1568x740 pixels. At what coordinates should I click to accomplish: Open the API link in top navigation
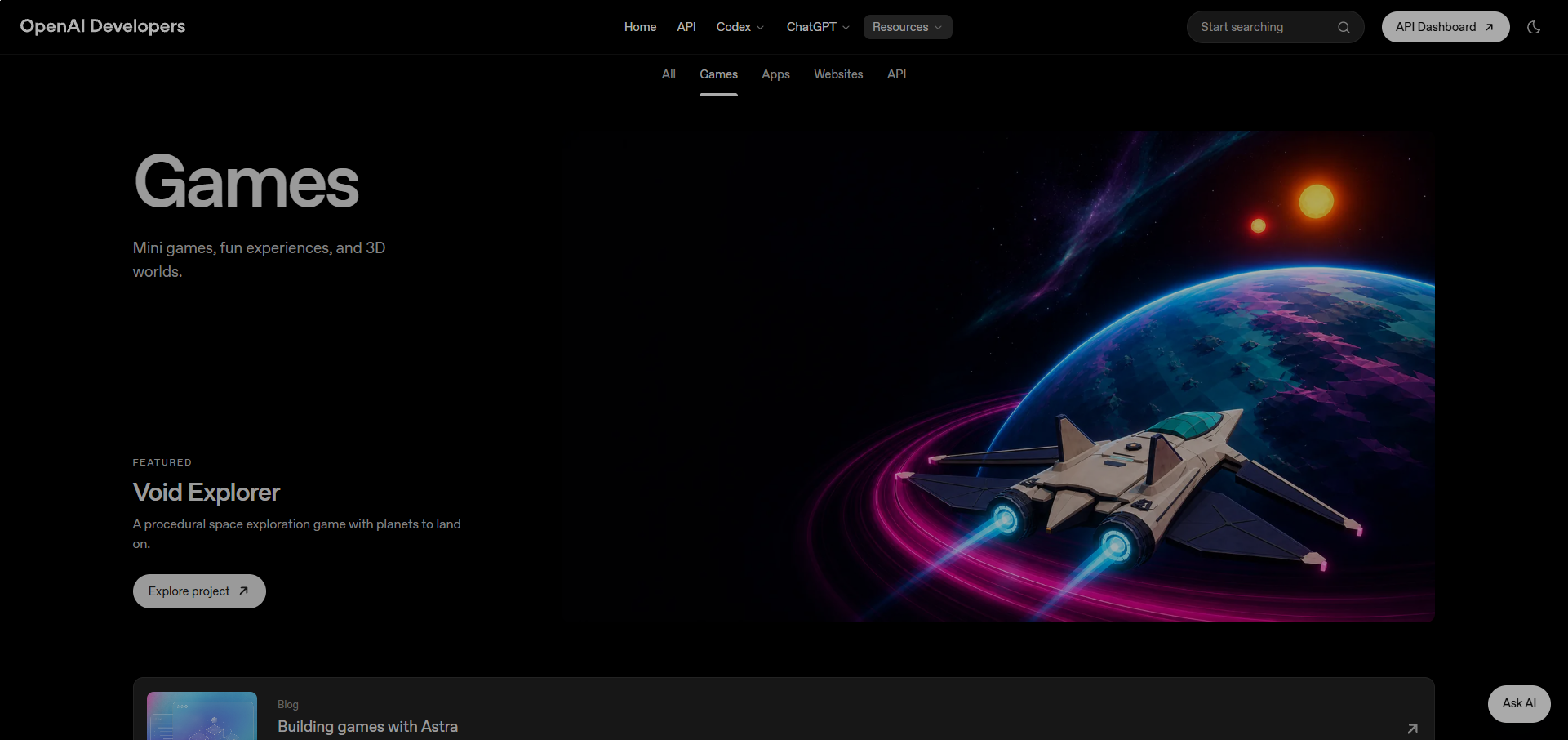[686, 27]
